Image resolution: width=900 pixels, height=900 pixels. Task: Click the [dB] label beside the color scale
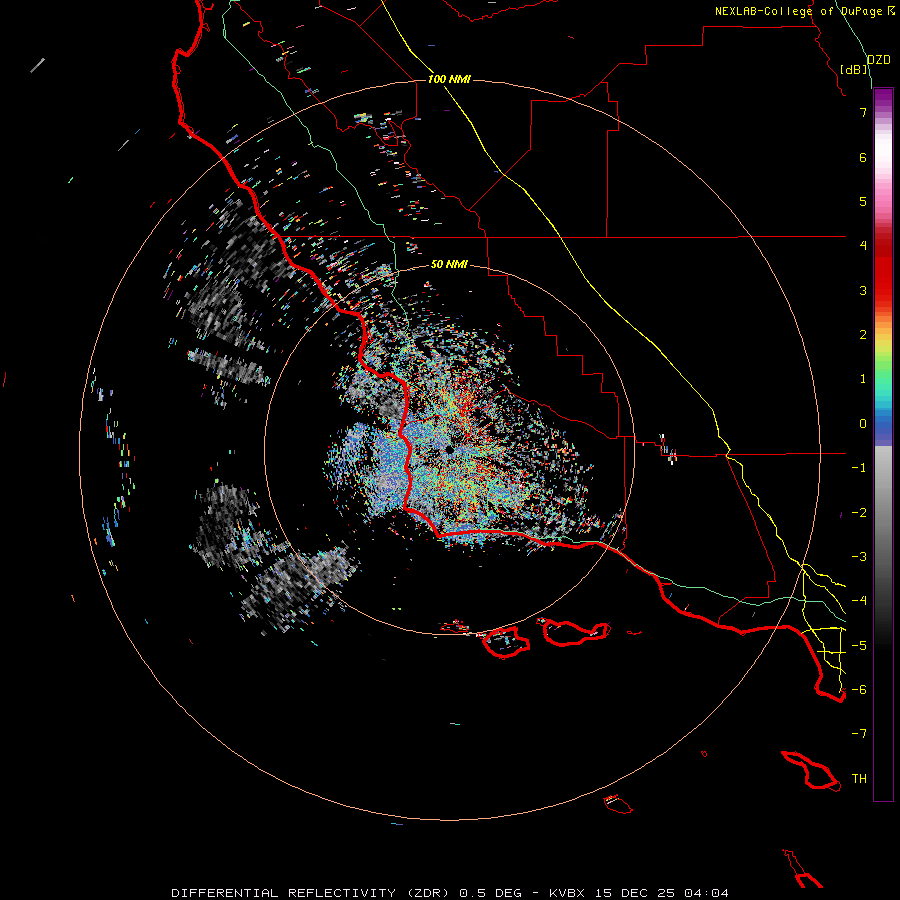[854, 69]
